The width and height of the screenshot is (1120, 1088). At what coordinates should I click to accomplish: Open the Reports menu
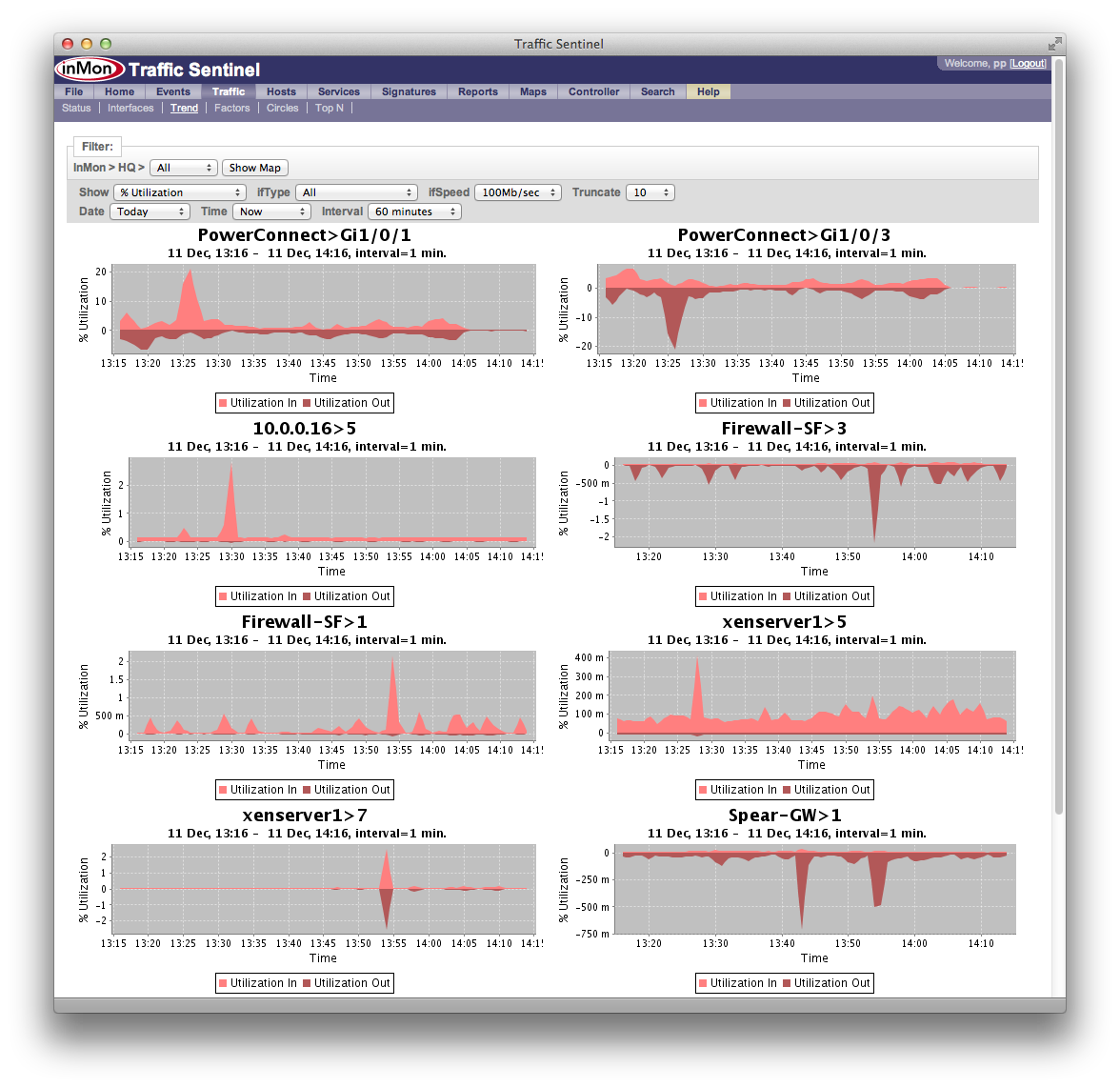click(x=478, y=91)
